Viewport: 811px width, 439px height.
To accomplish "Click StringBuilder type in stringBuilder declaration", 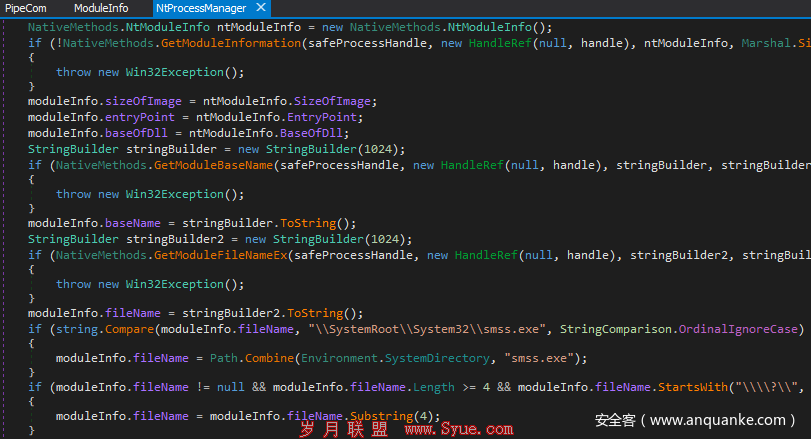I will click(73, 149).
